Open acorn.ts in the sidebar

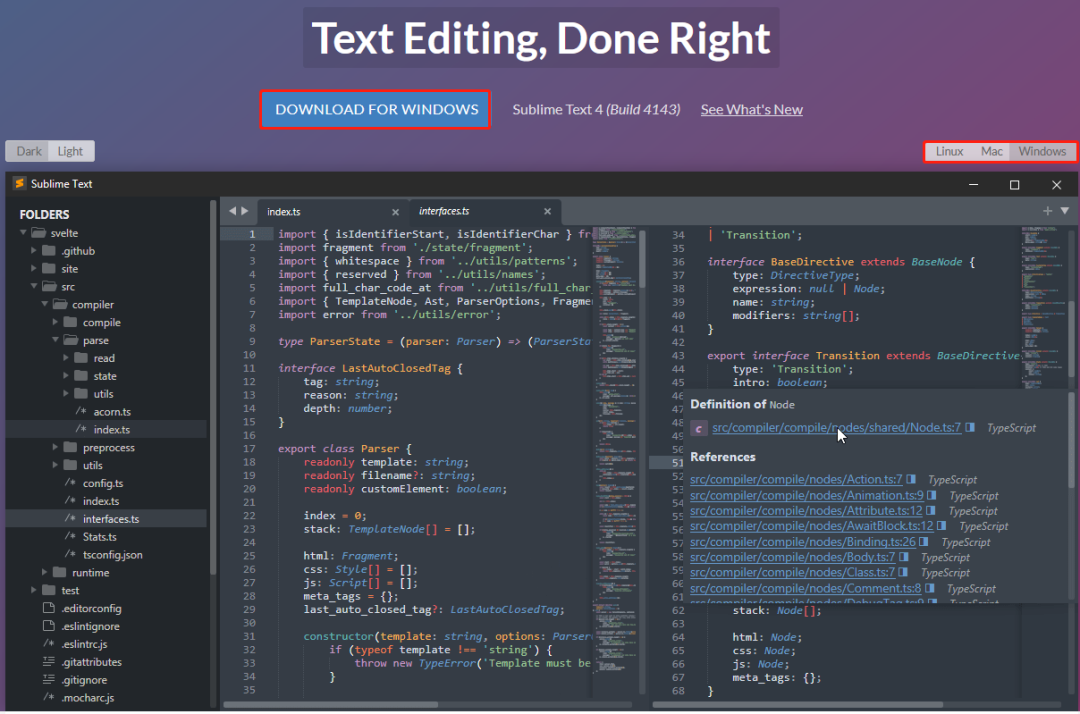click(x=112, y=412)
